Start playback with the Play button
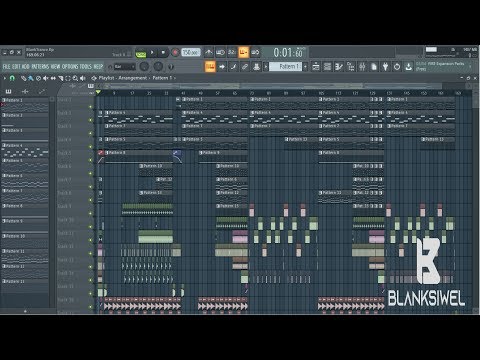The image size is (480, 360). coord(152,53)
